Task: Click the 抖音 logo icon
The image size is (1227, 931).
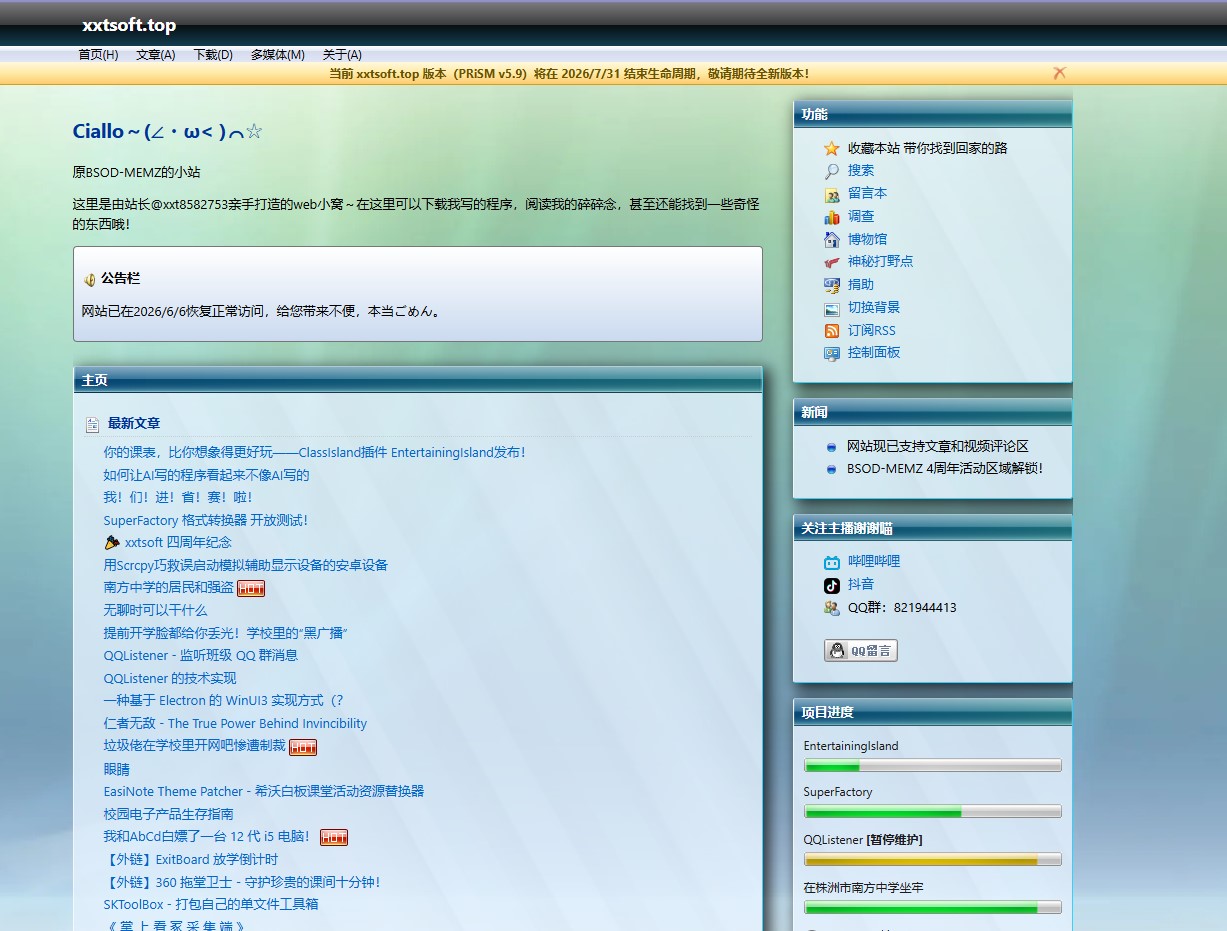Action: click(x=832, y=585)
